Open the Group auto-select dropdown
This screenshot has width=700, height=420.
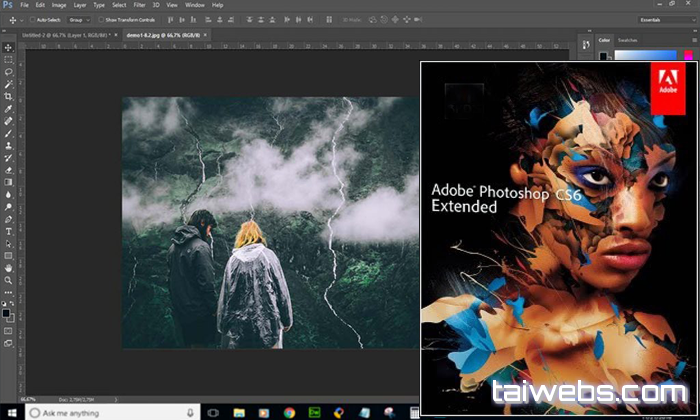[x=79, y=19]
